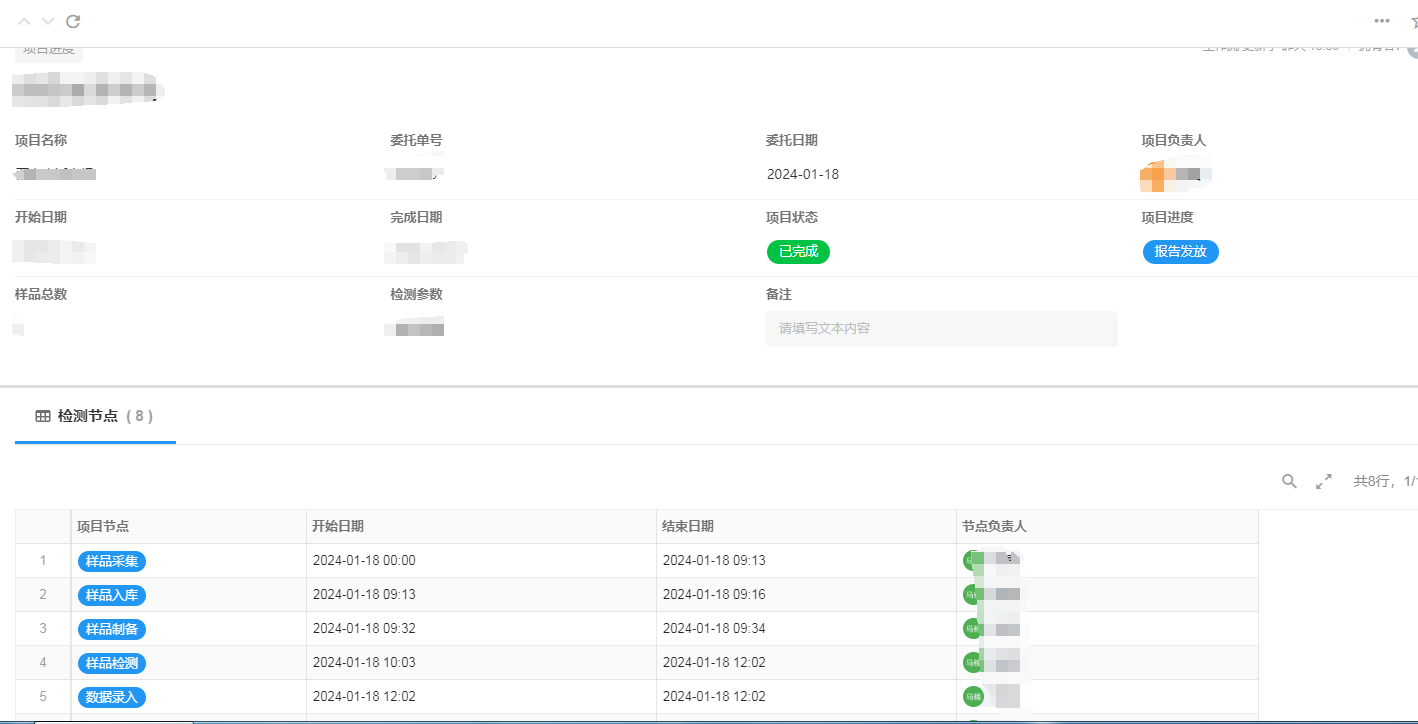Viewport: 1418px width, 724px height.
Task: Click the 项目节点 column header
Action: pos(103,526)
